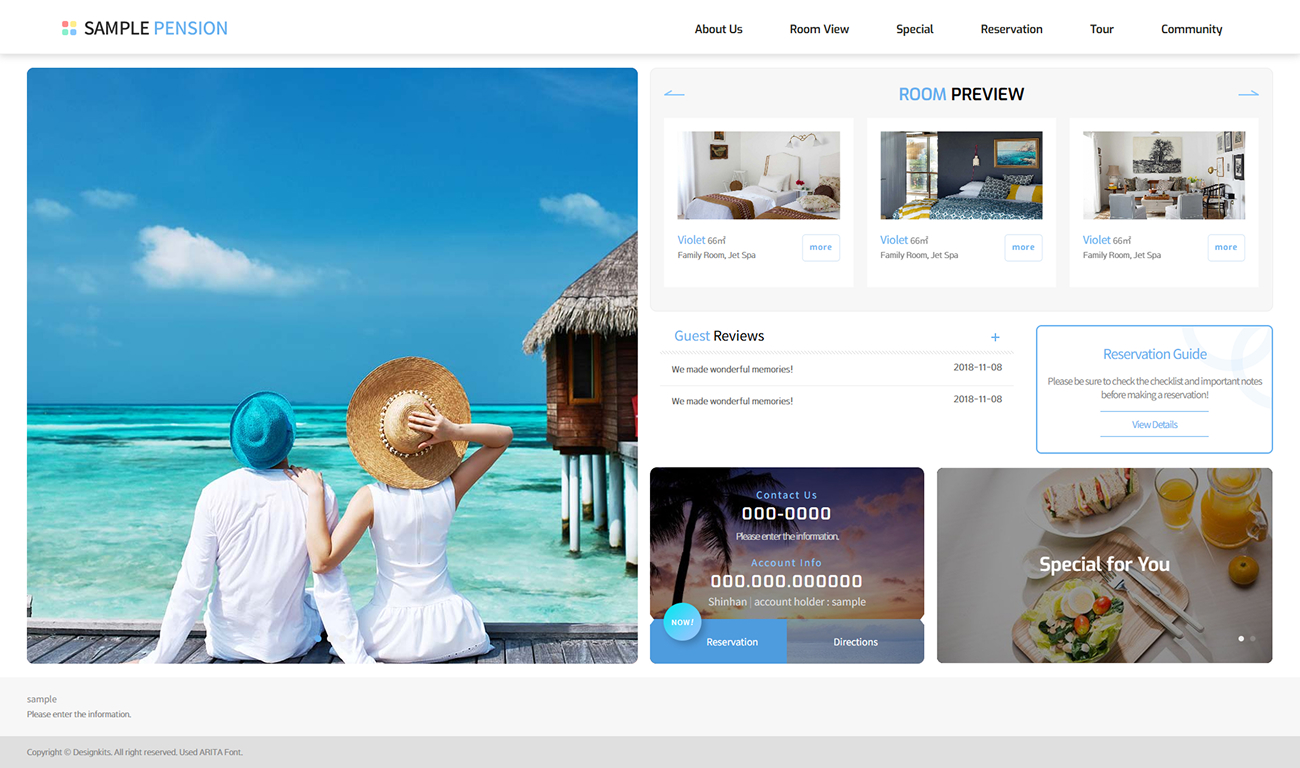Select the first Violet room thumbnail image

pyautogui.click(x=758, y=174)
